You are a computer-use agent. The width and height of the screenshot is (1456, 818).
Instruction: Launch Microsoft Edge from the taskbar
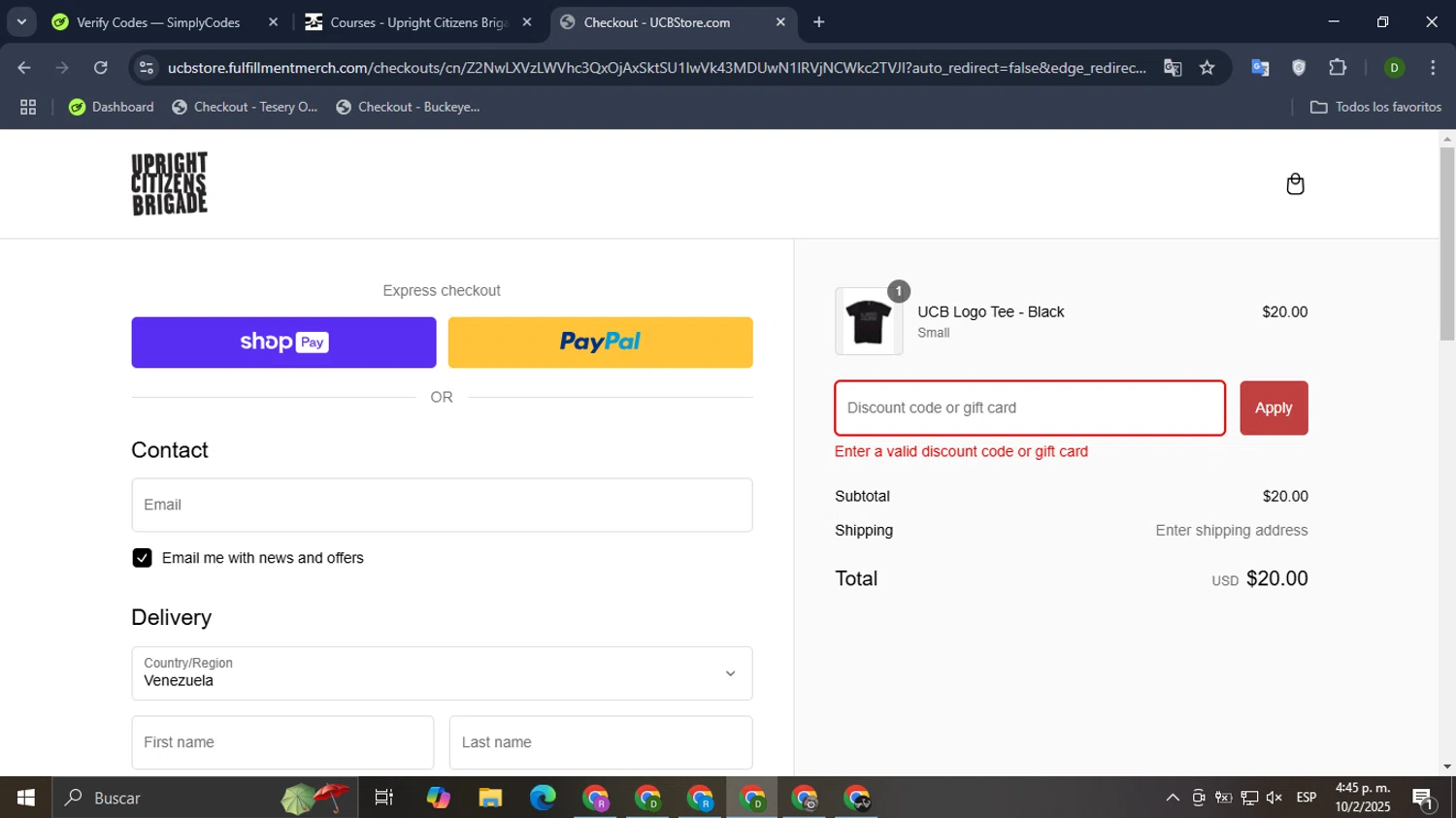[543, 798]
